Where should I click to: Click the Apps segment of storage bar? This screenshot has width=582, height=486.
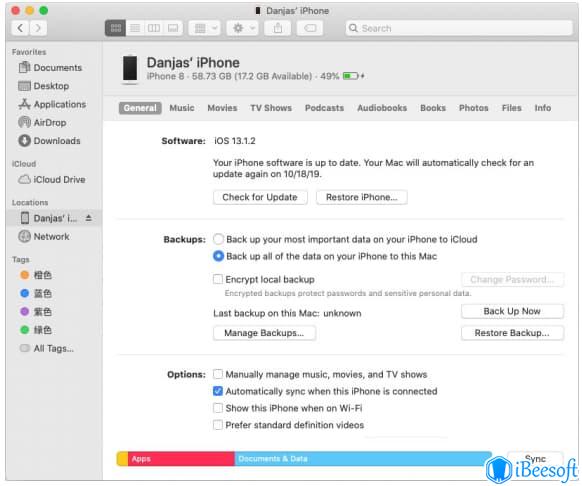point(181,459)
